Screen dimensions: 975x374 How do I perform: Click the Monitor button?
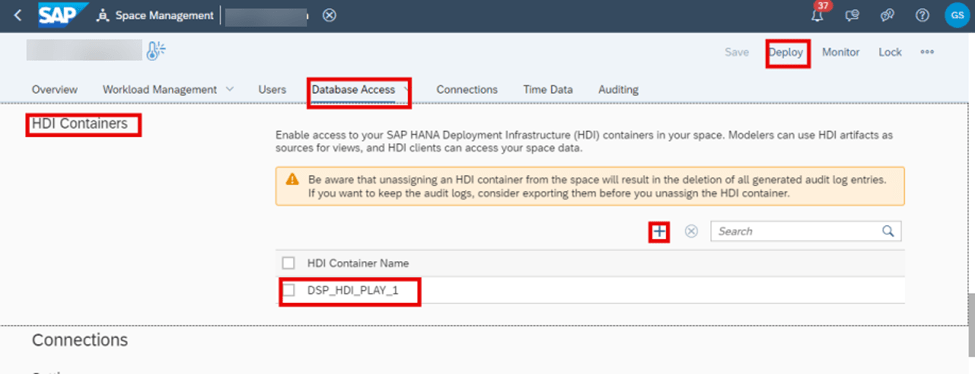(x=841, y=52)
